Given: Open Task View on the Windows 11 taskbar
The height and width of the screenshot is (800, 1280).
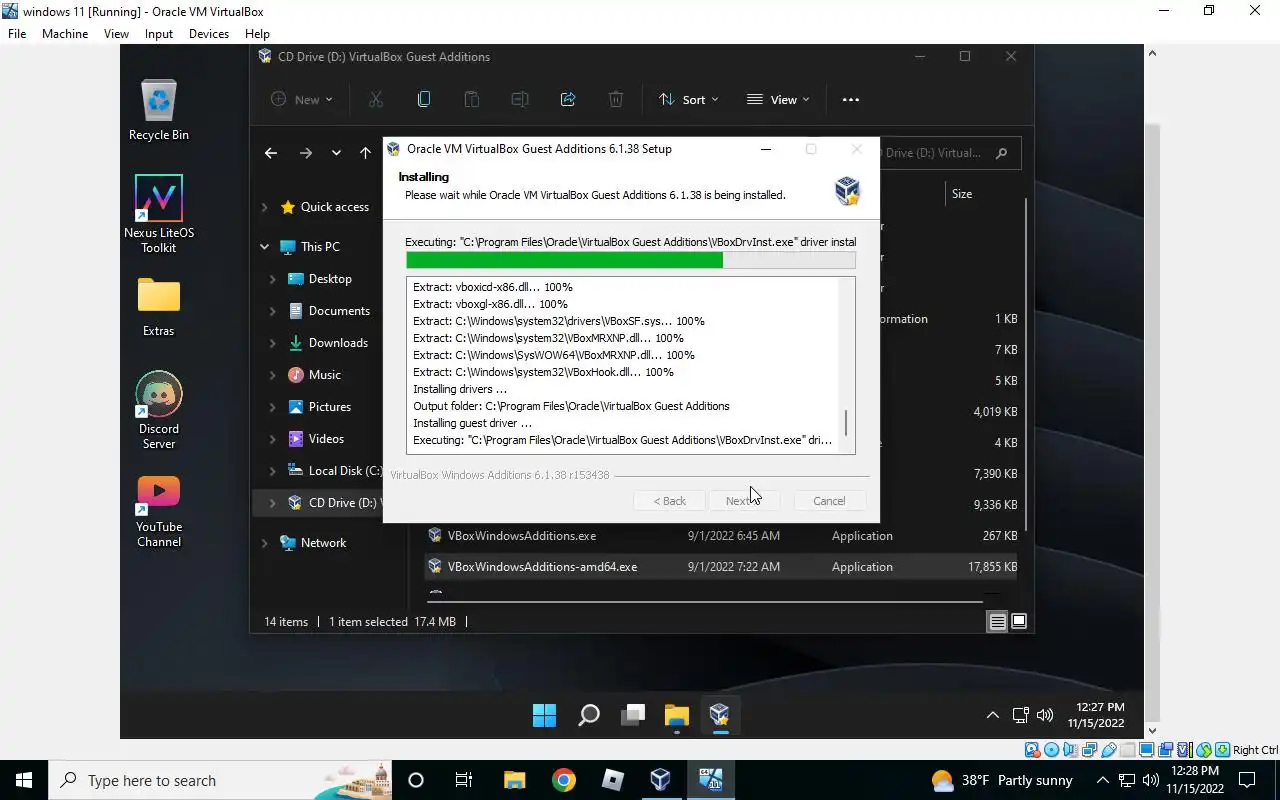Looking at the screenshot, I should click(x=633, y=715).
